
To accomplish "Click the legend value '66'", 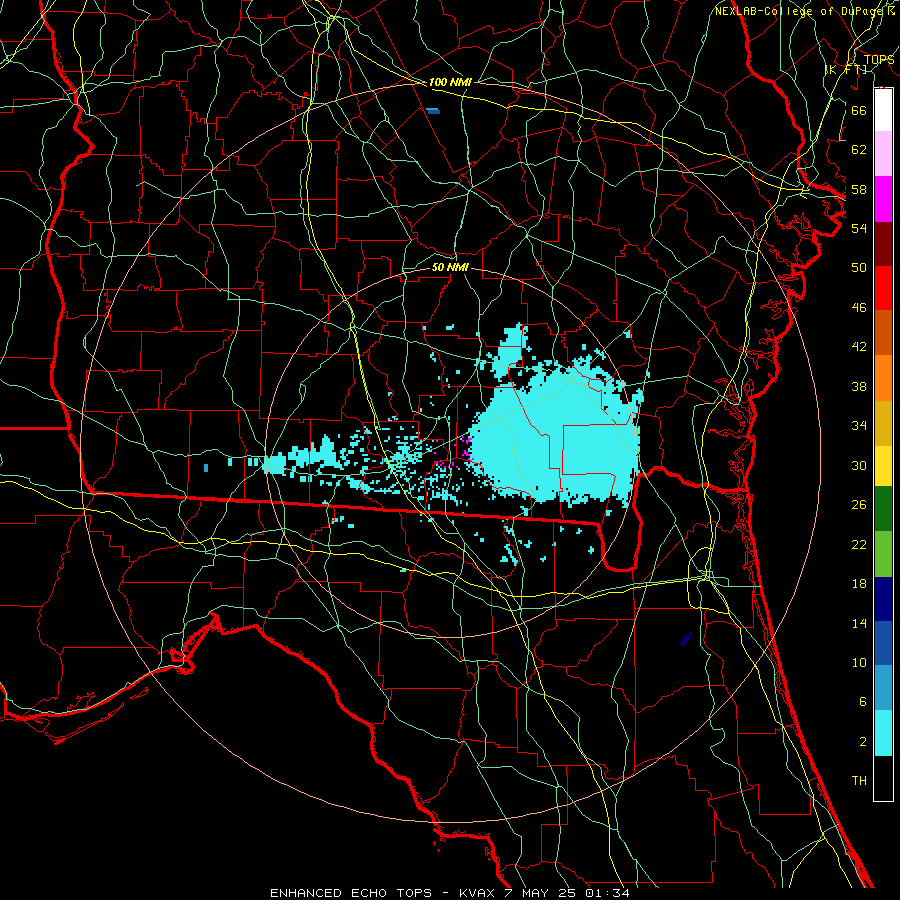I will click(859, 110).
